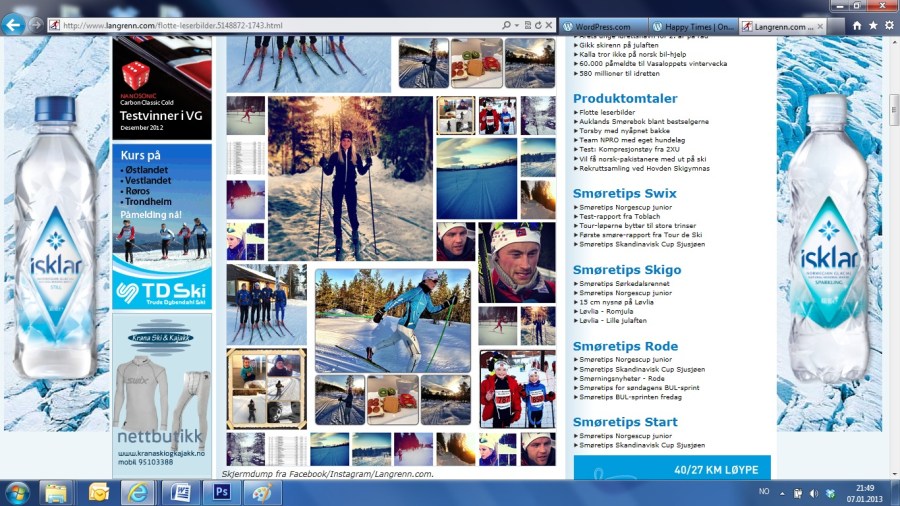Open the browser Home icon
The height and width of the screenshot is (506, 900).
pyautogui.click(x=856, y=25)
